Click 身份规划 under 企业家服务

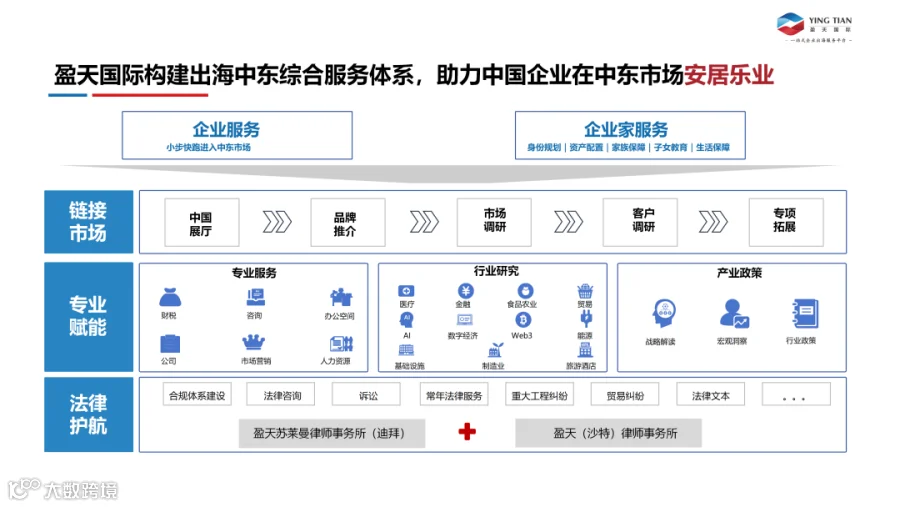tap(544, 148)
